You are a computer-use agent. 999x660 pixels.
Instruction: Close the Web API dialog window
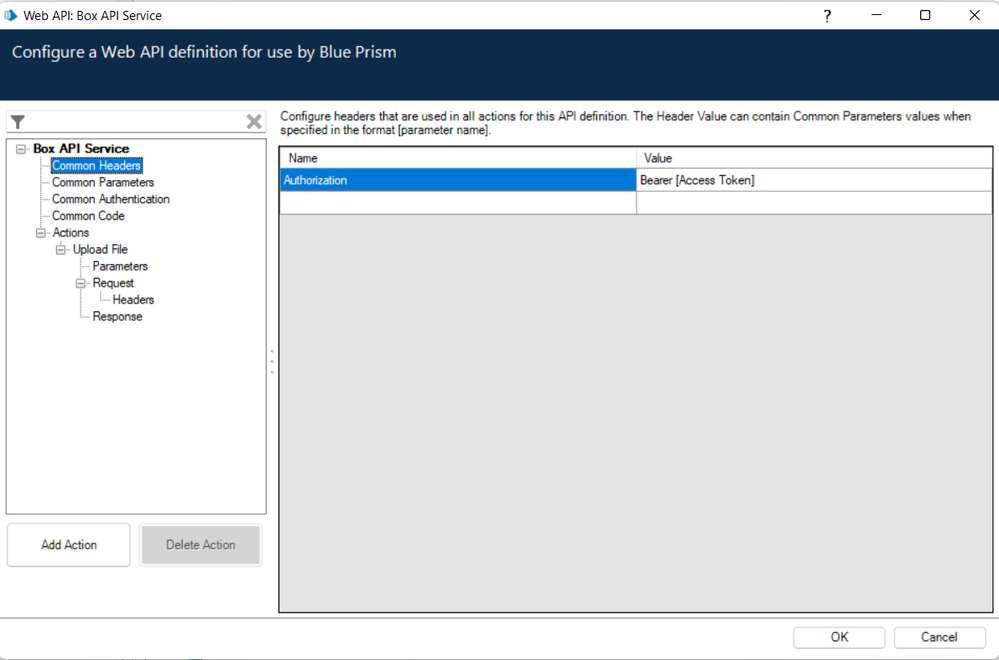pos(974,15)
